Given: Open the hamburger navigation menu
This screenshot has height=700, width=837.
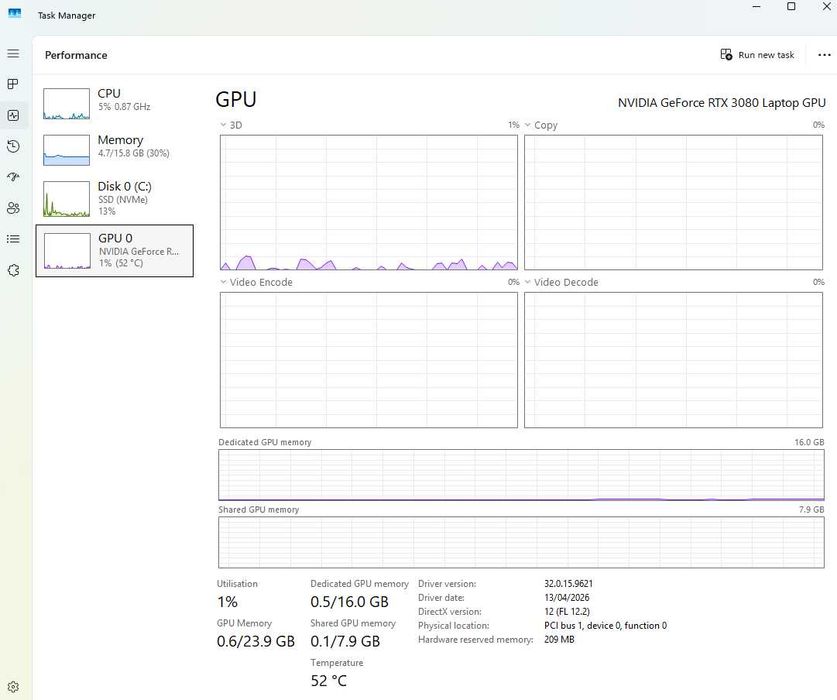Looking at the screenshot, I should click(x=13, y=53).
